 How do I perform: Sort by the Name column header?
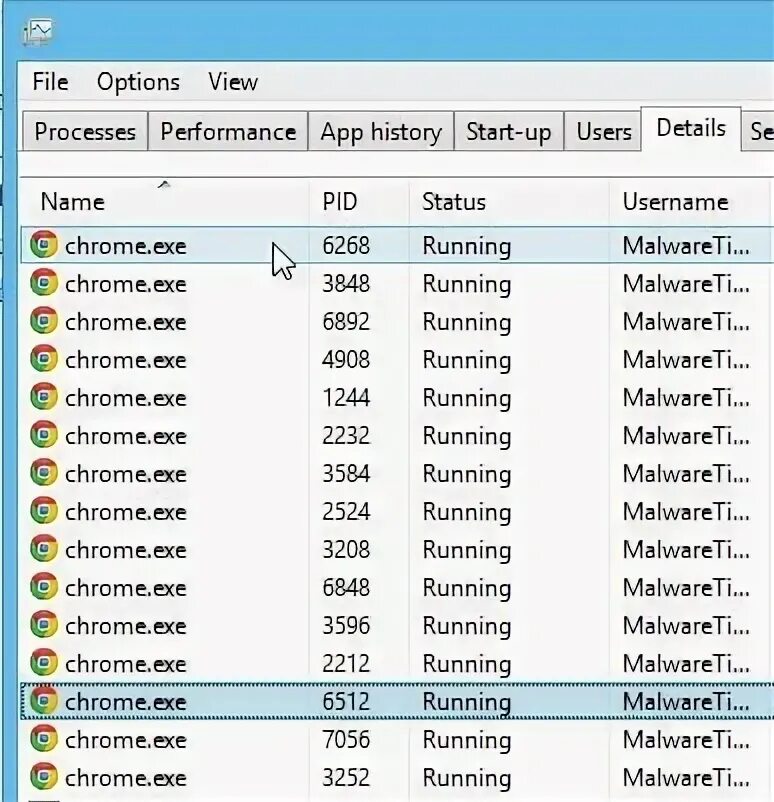[x=164, y=202]
